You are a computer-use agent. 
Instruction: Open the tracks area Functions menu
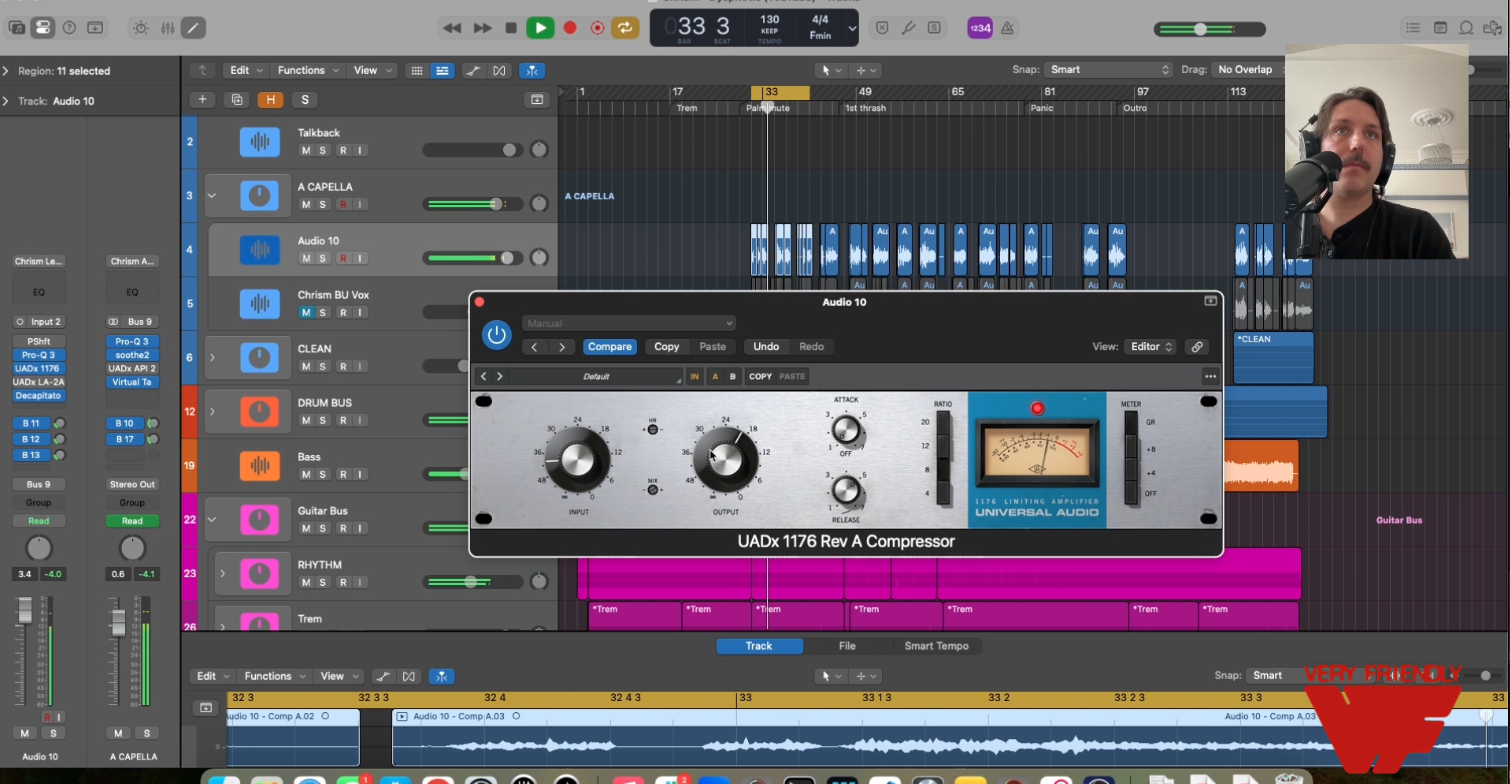click(308, 70)
